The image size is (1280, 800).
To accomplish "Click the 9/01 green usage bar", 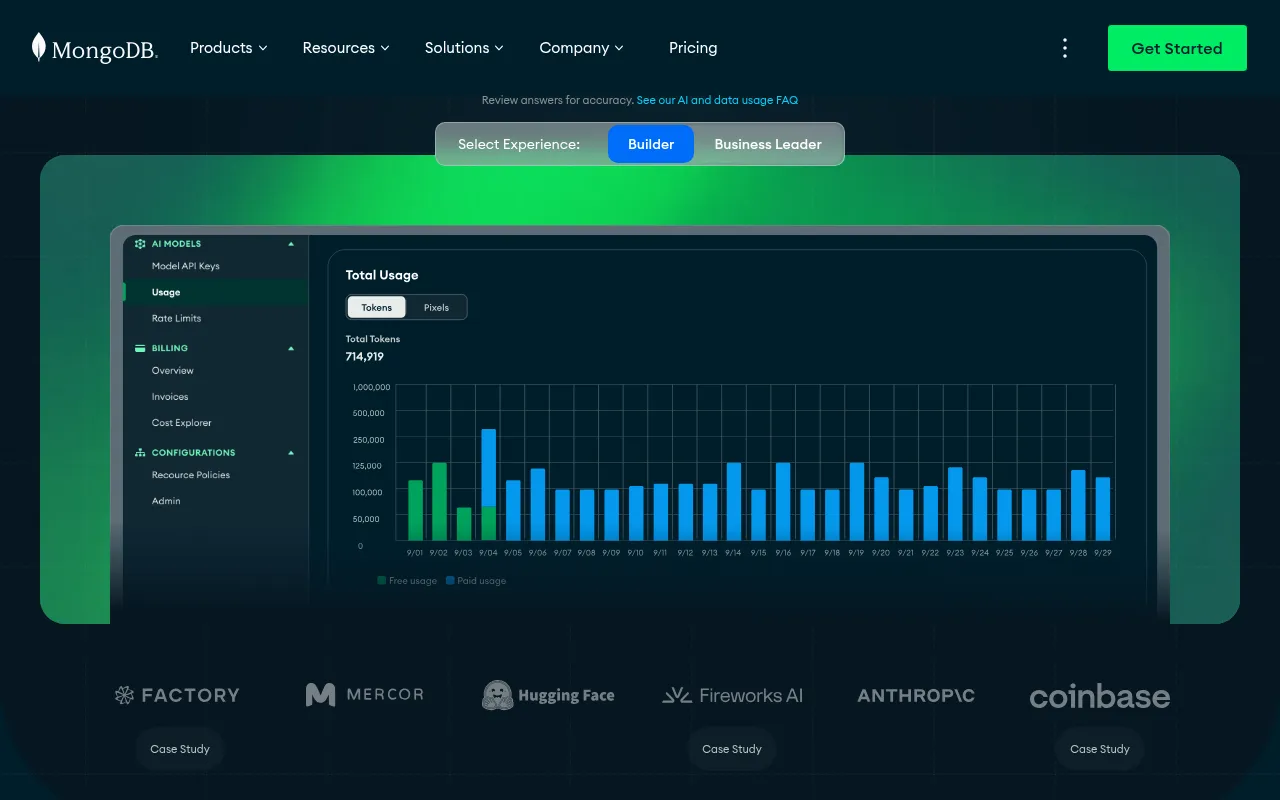I will (x=415, y=511).
